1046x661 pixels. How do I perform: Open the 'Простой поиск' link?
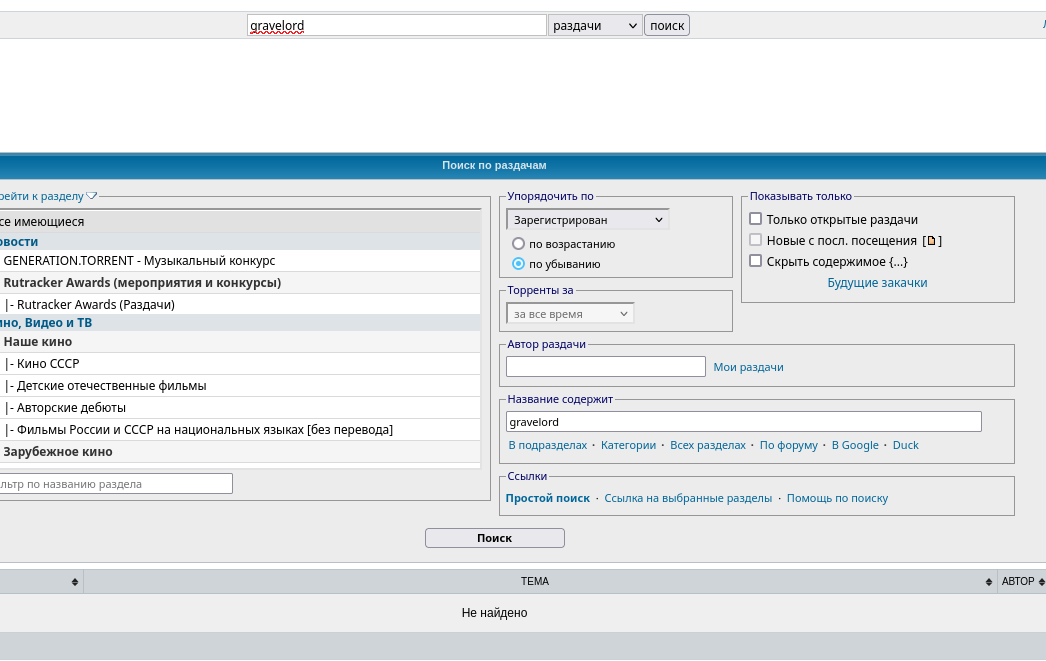pos(548,498)
